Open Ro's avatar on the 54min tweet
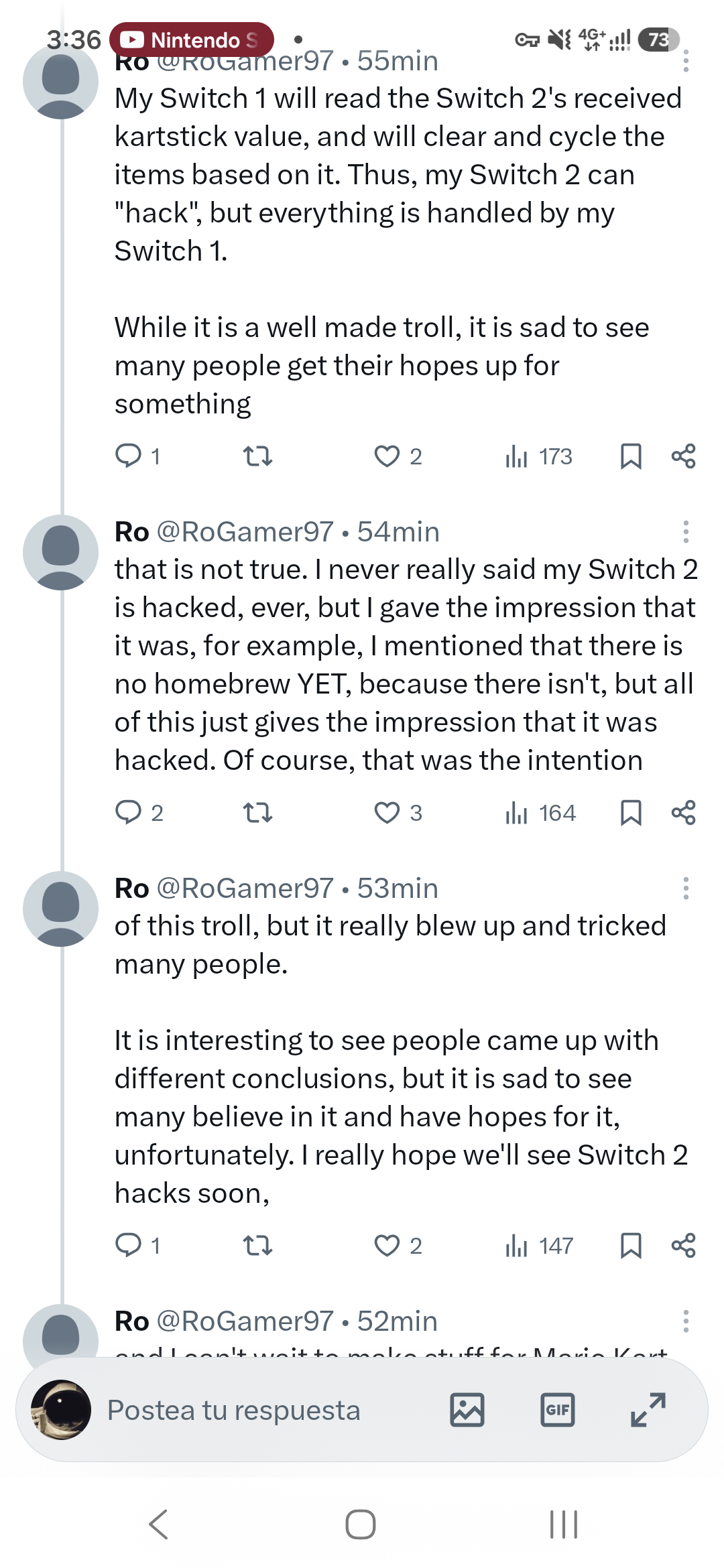The height and width of the screenshot is (1568, 724). (61, 553)
